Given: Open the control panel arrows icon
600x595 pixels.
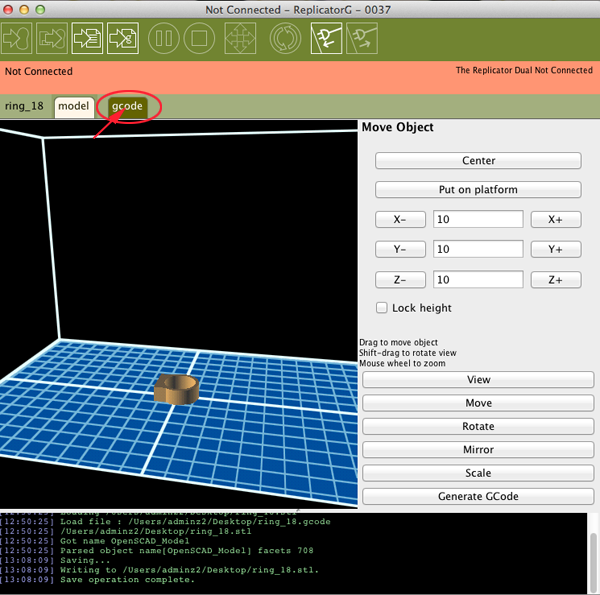Looking at the screenshot, I should (x=240, y=38).
